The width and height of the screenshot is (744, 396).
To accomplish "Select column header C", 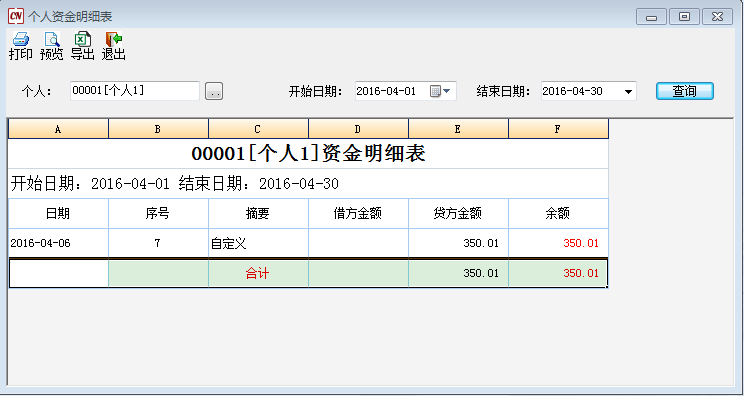I will coord(259,129).
